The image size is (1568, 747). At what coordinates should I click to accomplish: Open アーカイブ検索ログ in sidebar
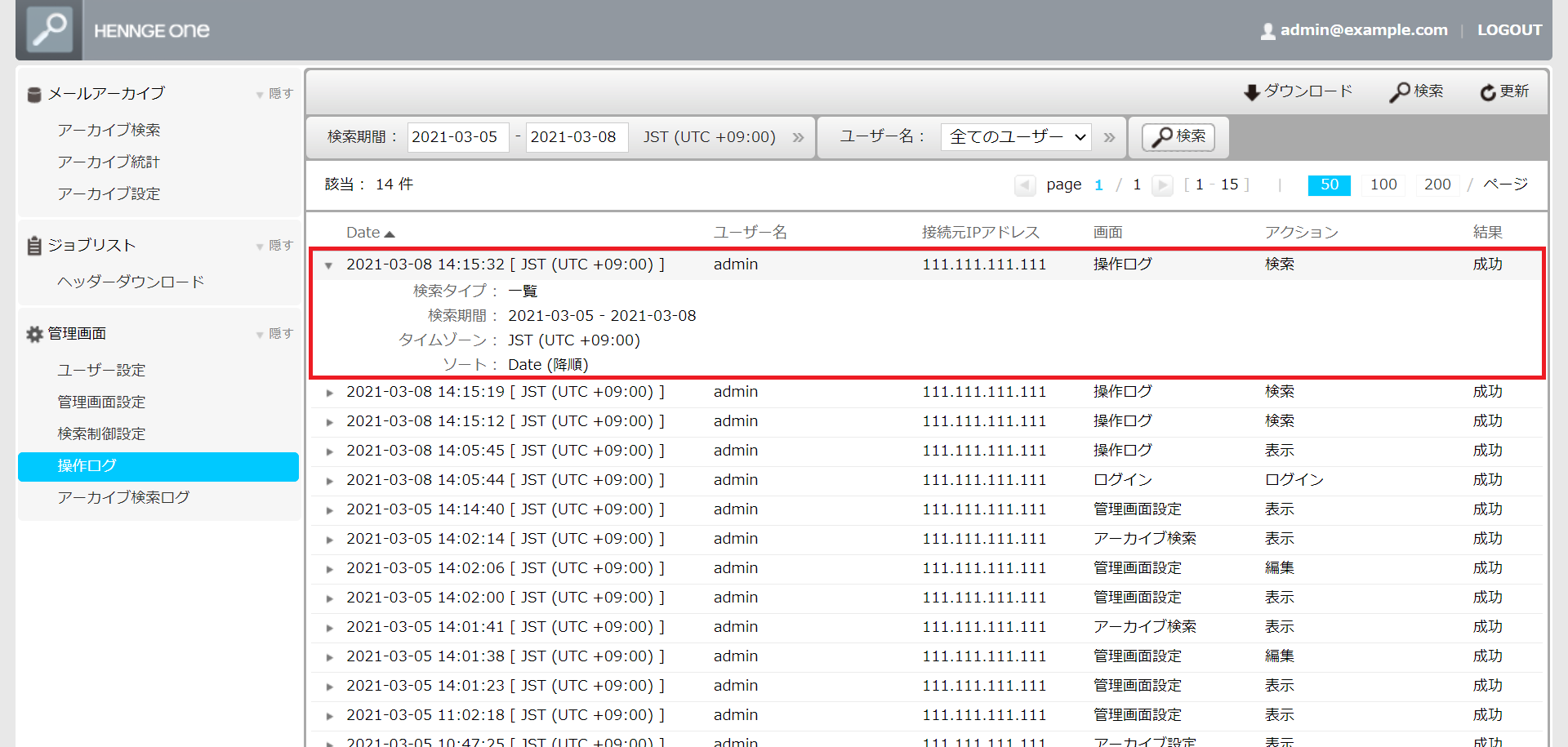pyautogui.click(x=123, y=498)
